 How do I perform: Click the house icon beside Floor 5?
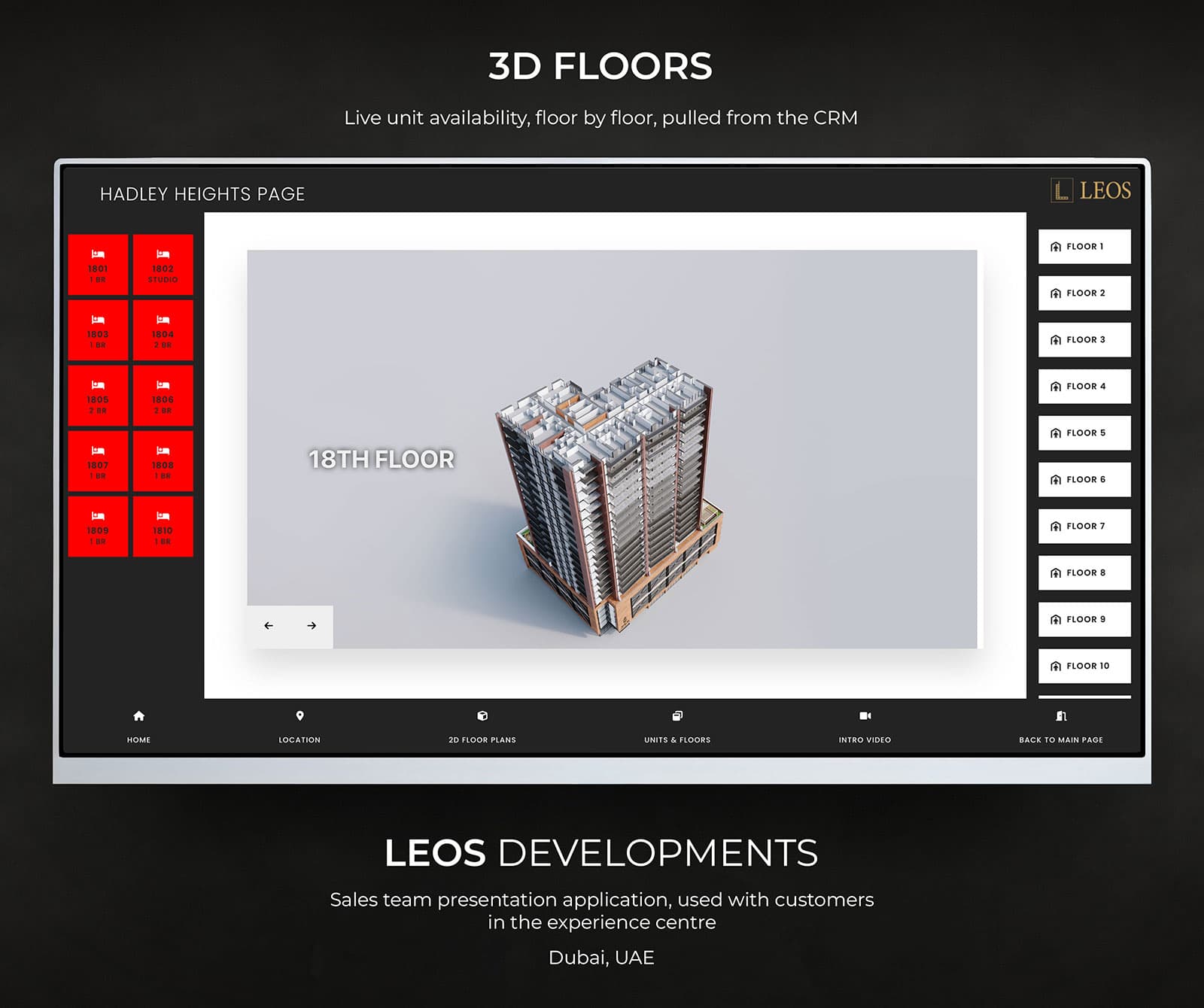1056,433
